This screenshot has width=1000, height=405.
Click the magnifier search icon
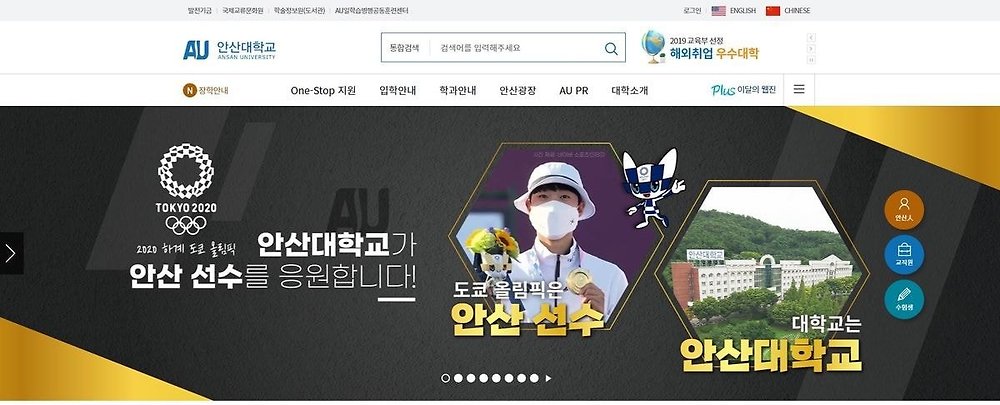pyautogui.click(x=611, y=48)
